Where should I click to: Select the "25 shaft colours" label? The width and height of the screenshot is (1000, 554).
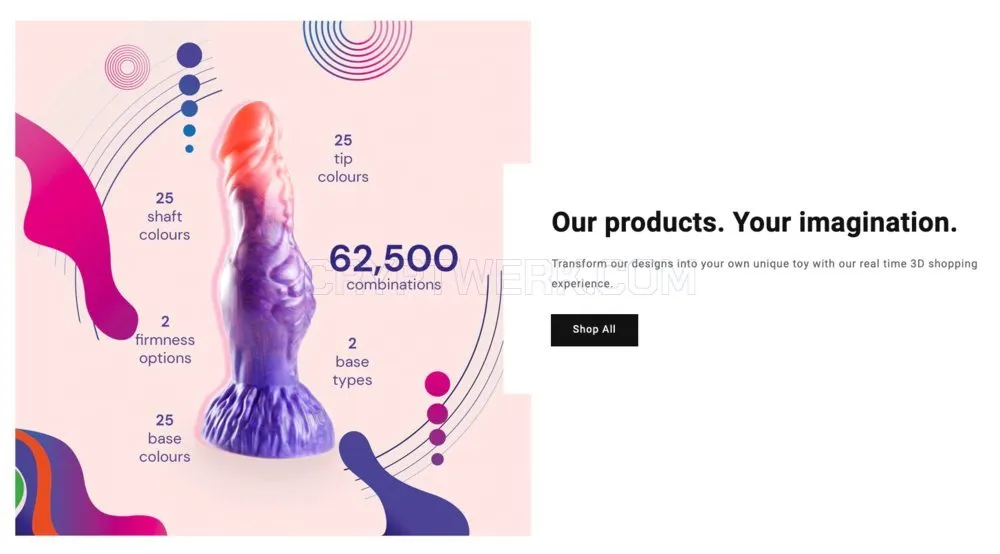(165, 216)
